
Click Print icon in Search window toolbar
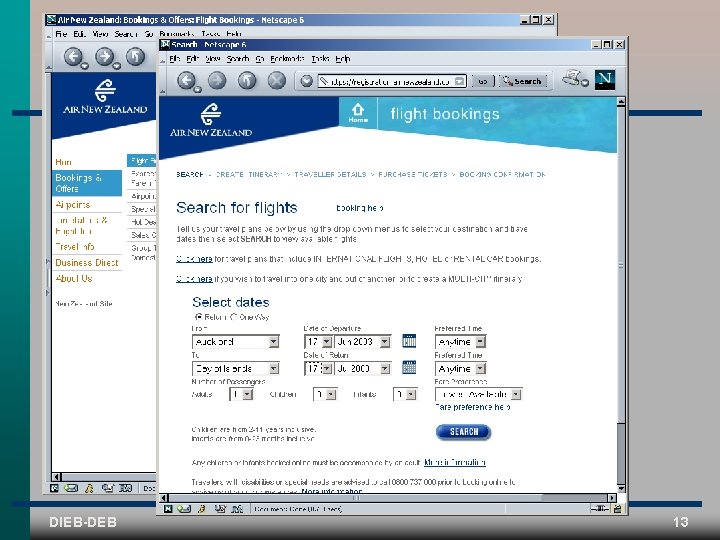573,79
